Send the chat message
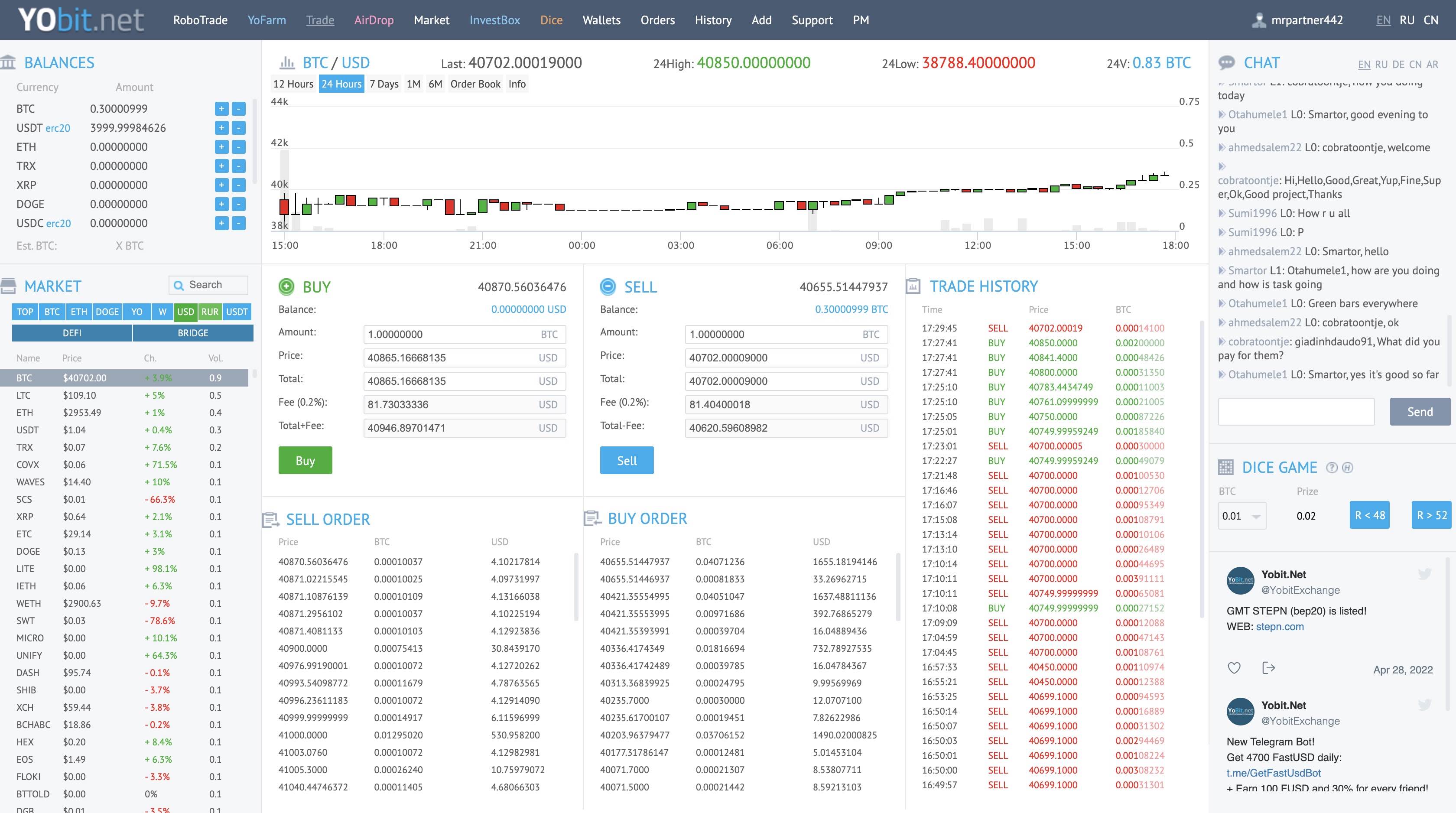1456x813 pixels. 1420,412
